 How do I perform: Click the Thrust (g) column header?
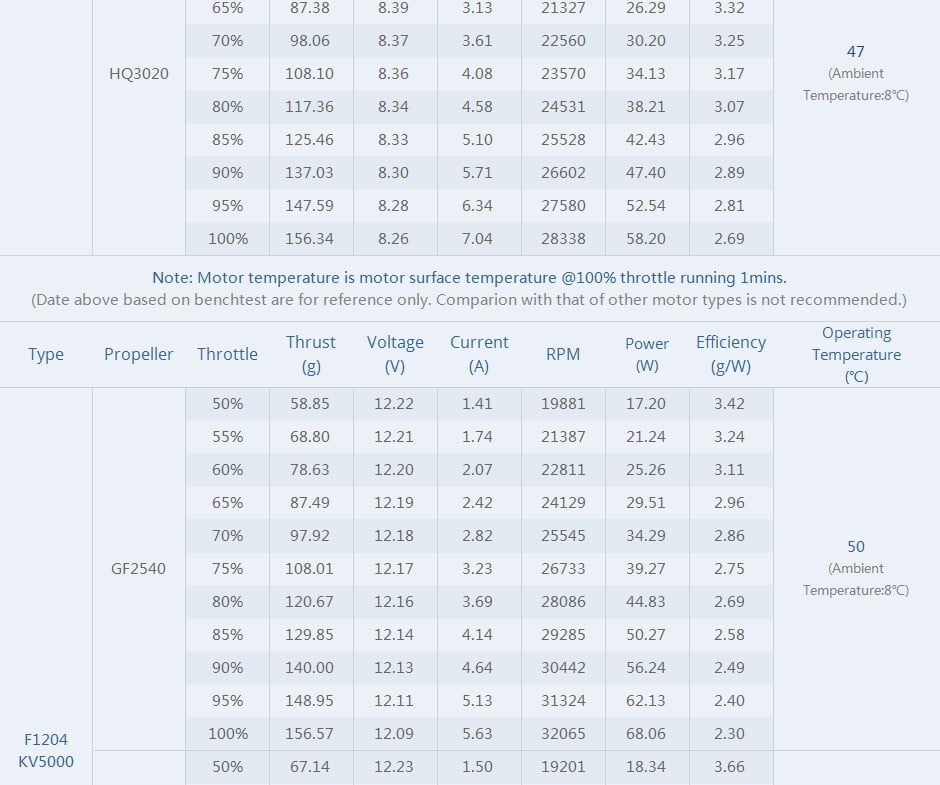point(311,354)
